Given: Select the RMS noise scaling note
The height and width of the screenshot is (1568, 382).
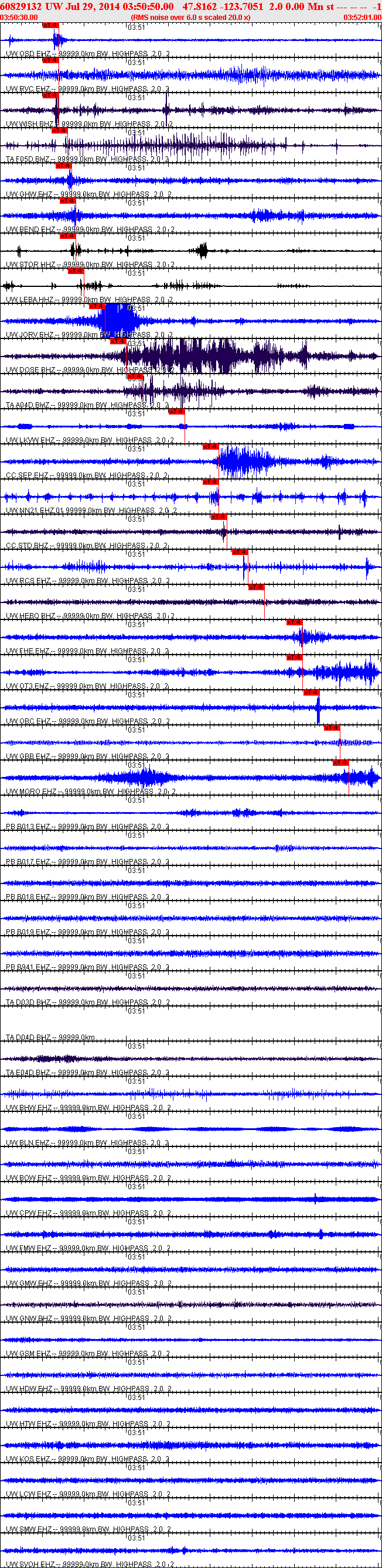Looking at the screenshot, I should point(190,18).
